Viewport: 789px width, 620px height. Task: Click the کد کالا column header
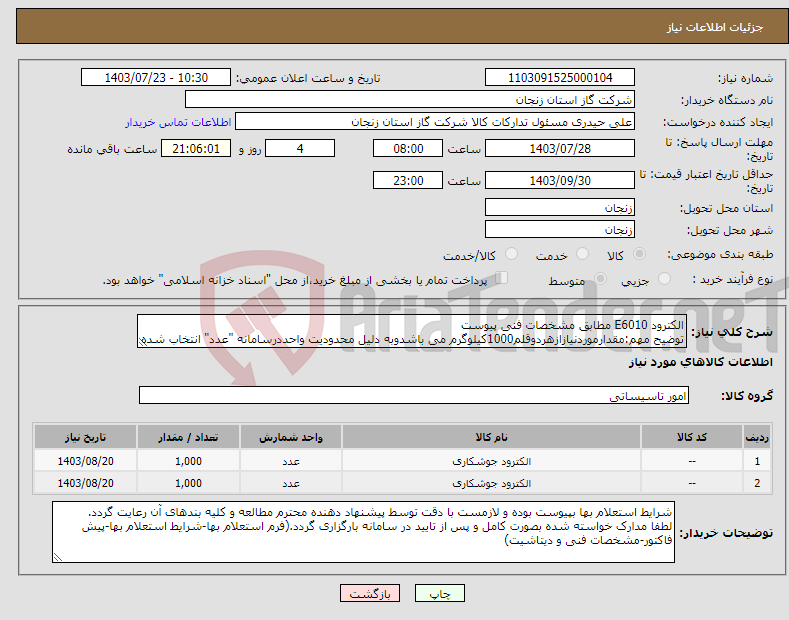pos(692,437)
